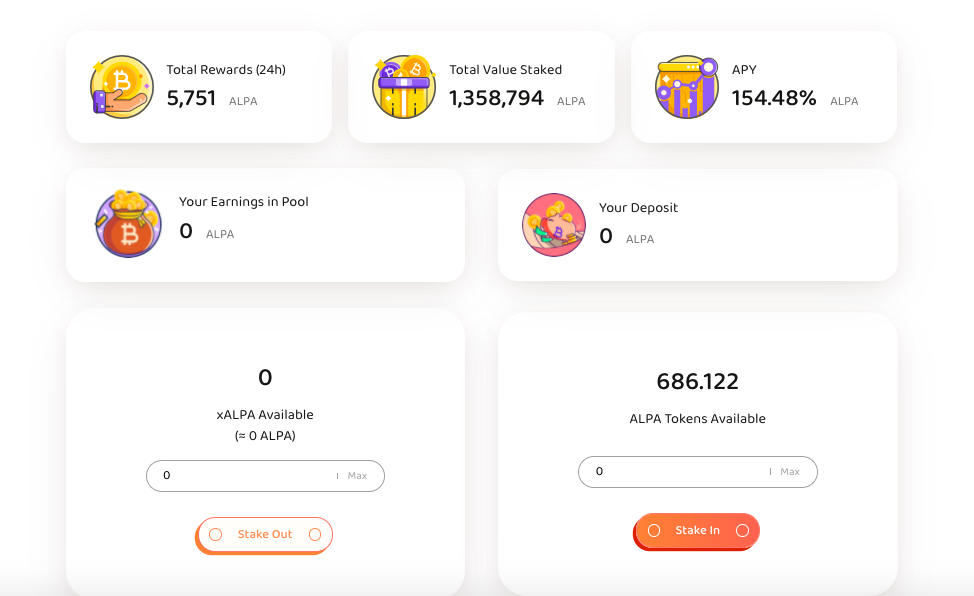Select Max in the xALPA input
This screenshot has width=974, height=596.
[x=357, y=475]
